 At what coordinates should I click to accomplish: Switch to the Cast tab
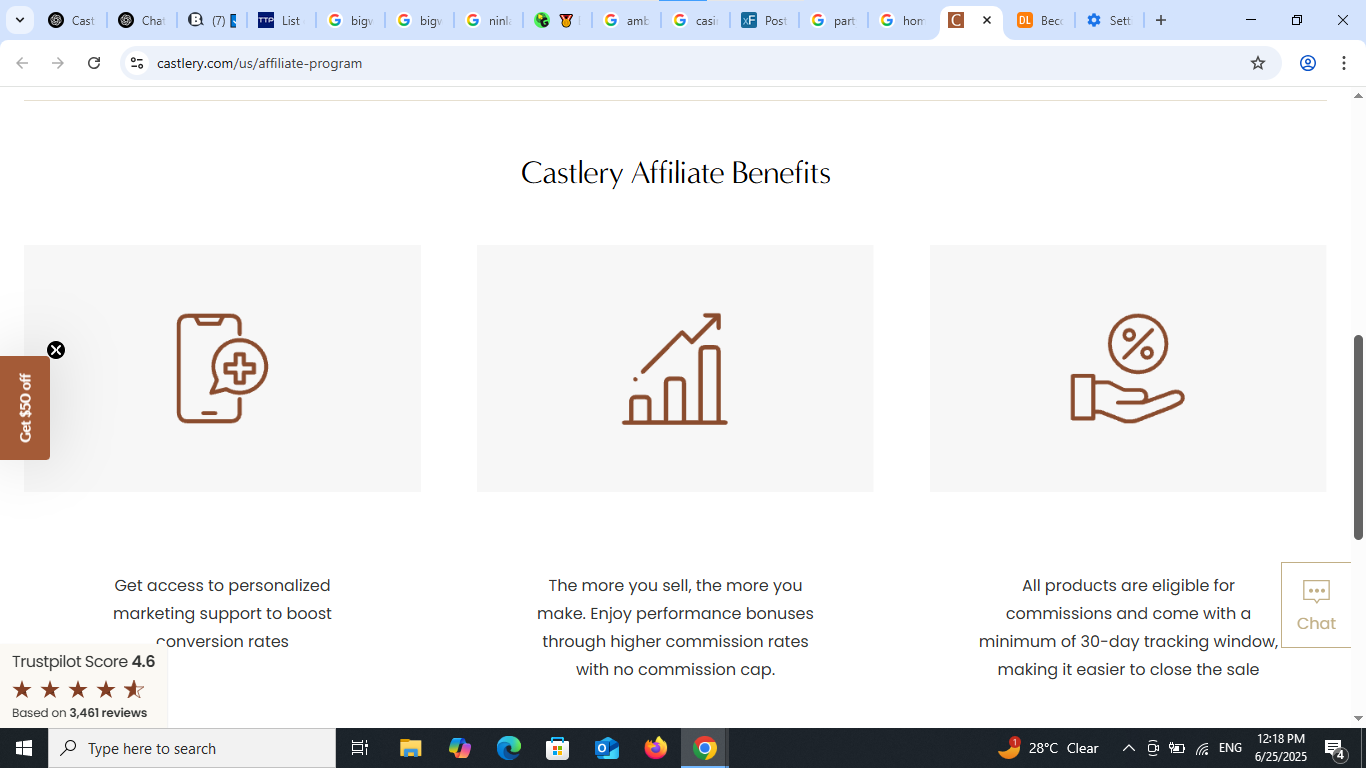coord(72,20)
